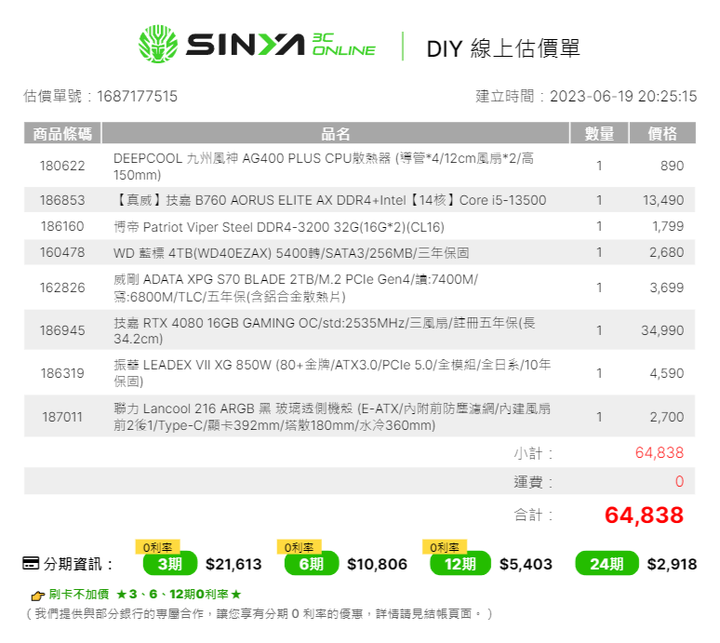Select the 6期 installment badge

(312, 564)
